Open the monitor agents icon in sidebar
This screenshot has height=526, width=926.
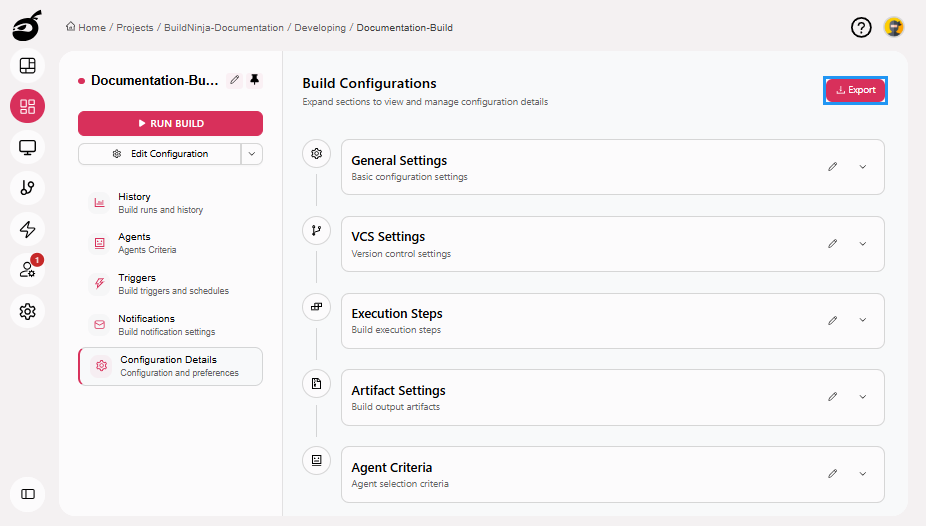click(x=28, y=147)
